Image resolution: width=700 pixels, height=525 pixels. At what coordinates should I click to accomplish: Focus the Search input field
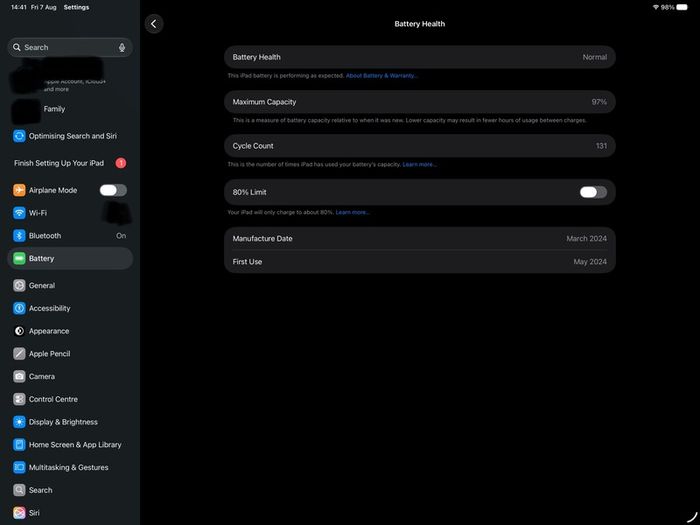70,47
